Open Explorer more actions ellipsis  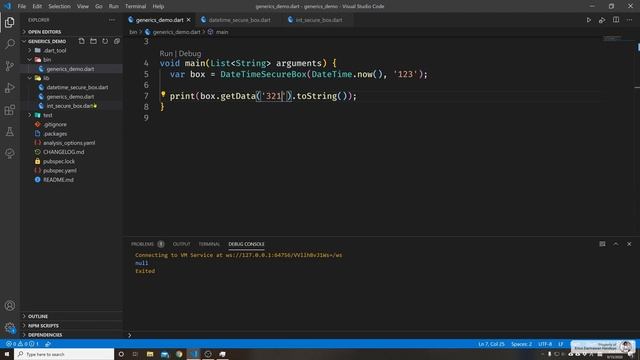[112, 20]
